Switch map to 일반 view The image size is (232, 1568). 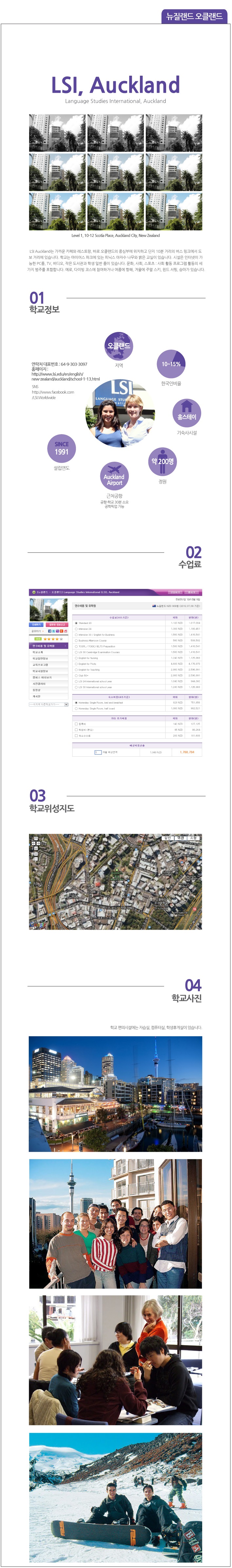(x=167, y=838)
